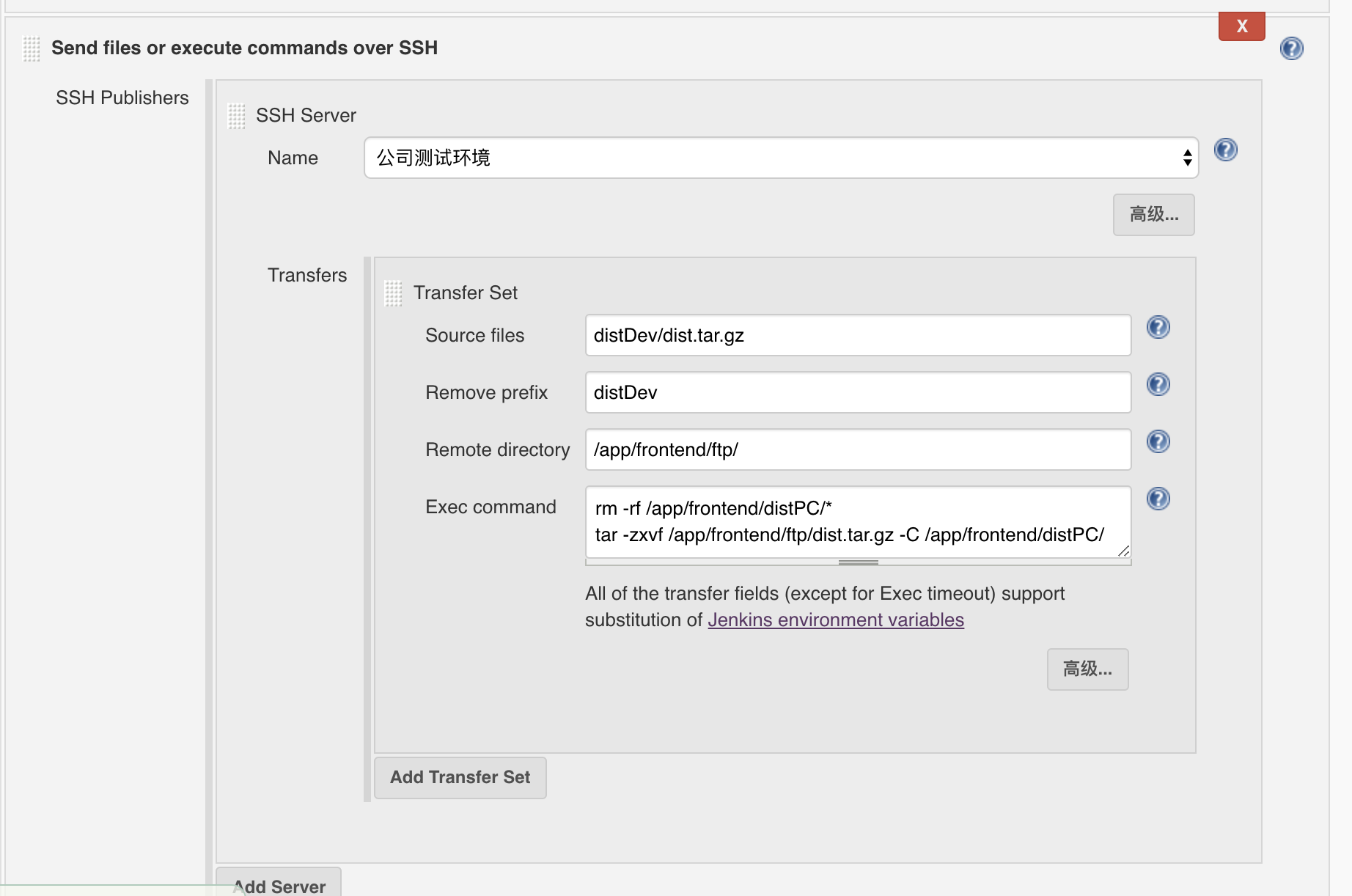Open Jenkins environment variables link
This screenshot has height=896, width=1352.
click(x=835, y=620)
